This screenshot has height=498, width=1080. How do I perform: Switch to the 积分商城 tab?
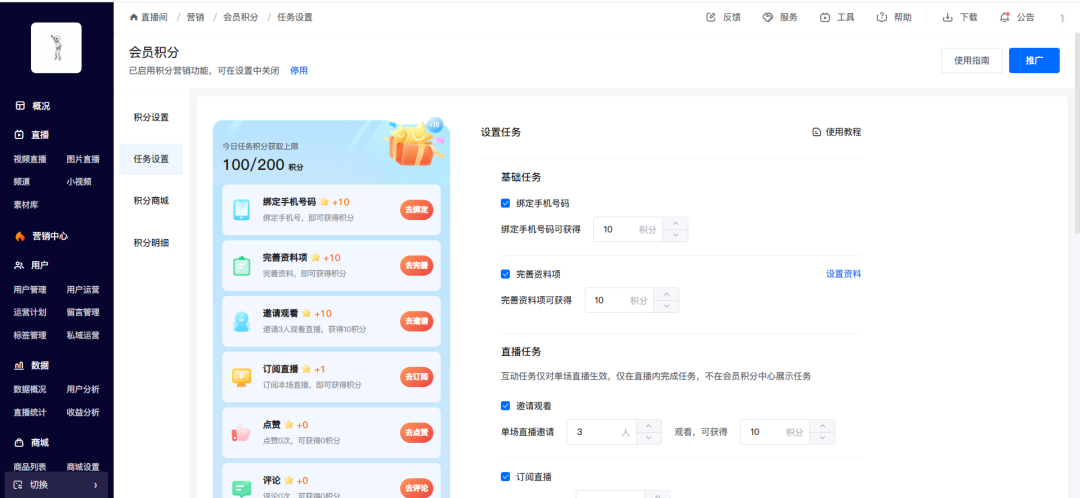(x=151, y=201)
